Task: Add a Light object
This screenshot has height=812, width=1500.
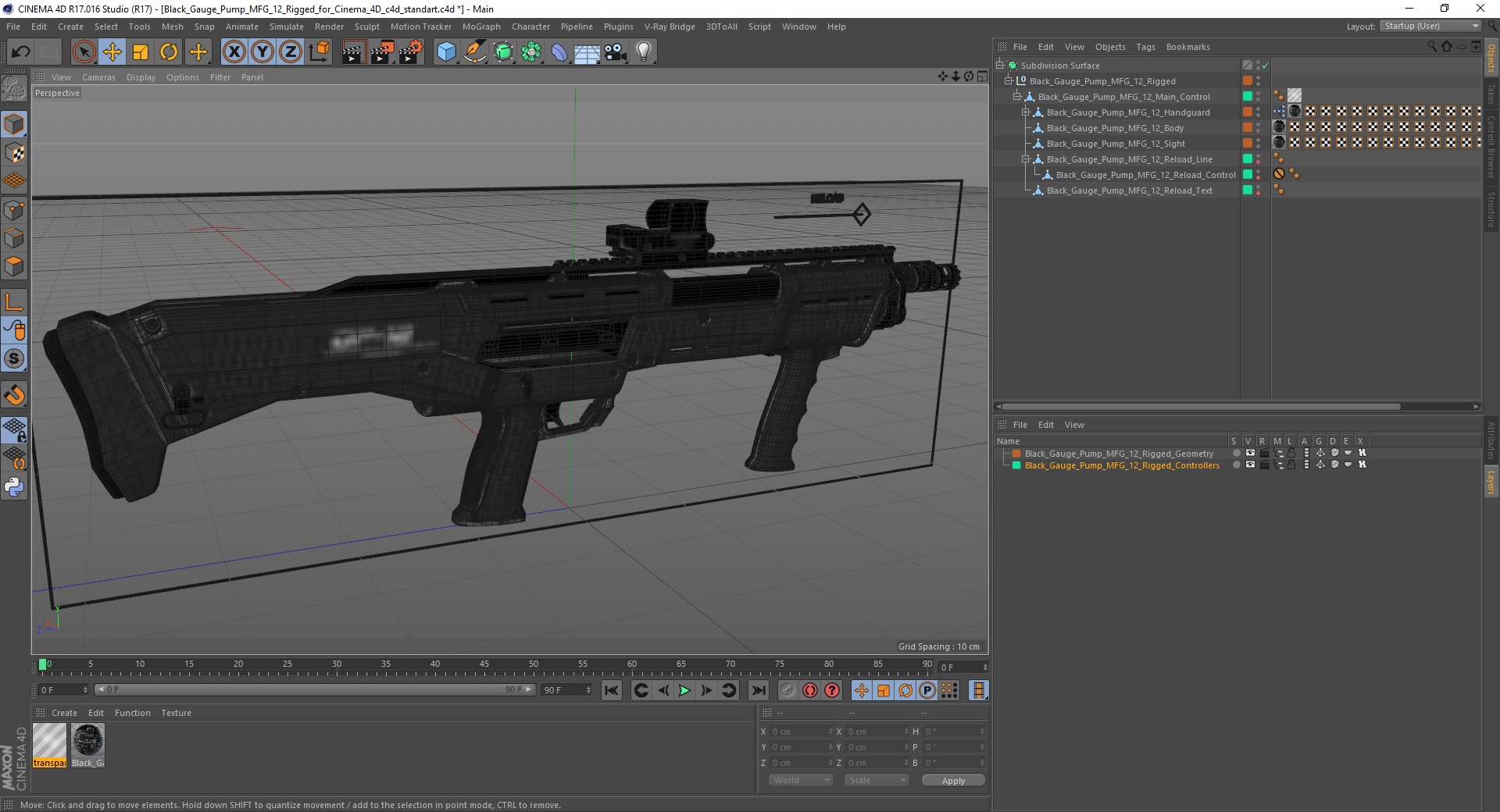Action: click(644, 52)
